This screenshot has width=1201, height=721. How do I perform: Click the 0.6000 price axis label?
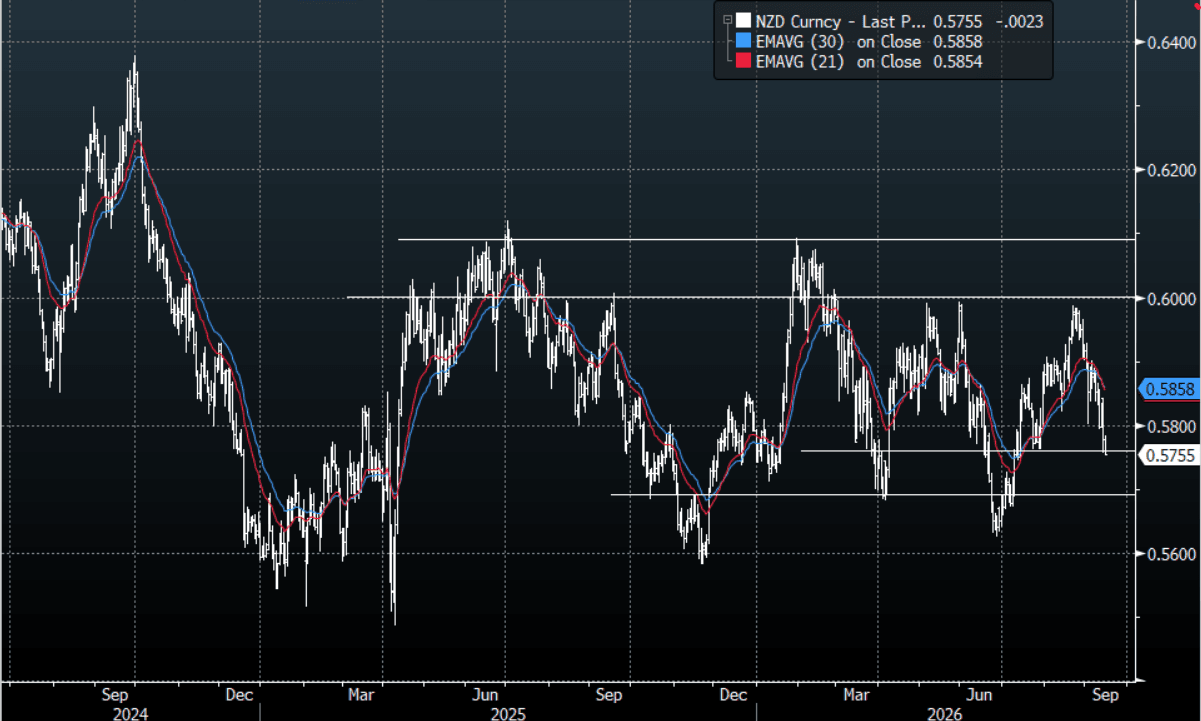tap(1170, 298)
